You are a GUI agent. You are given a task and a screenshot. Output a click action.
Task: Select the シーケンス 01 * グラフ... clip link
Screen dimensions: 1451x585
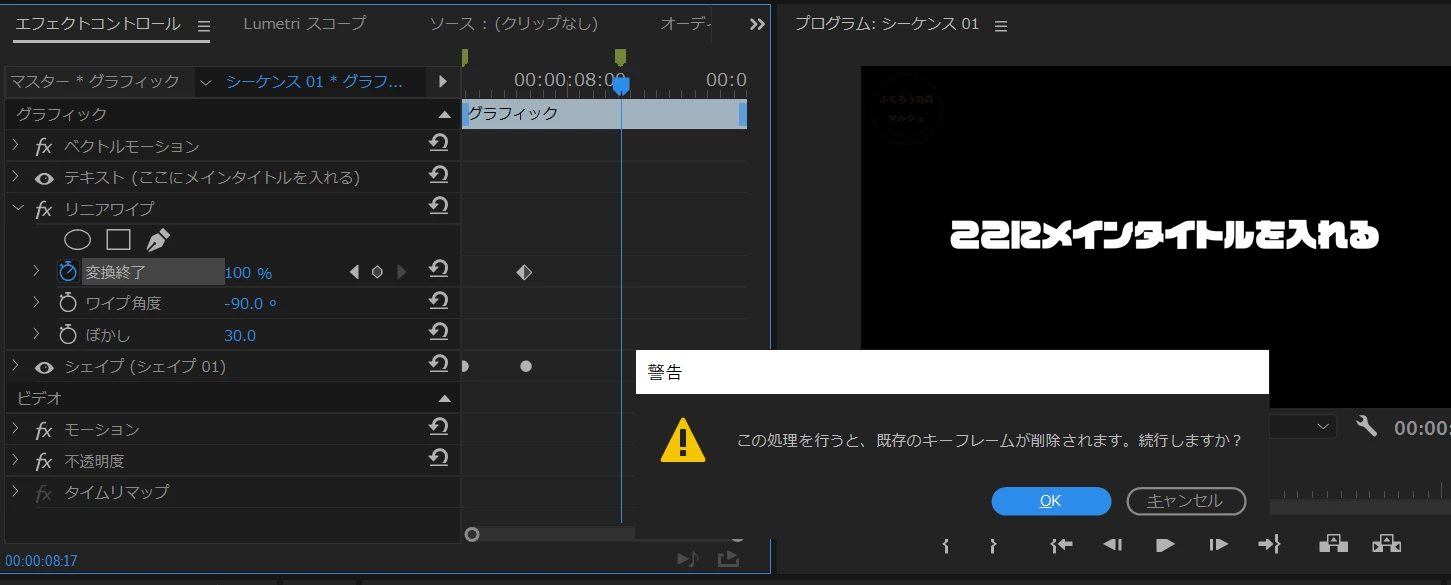point(314,81)
